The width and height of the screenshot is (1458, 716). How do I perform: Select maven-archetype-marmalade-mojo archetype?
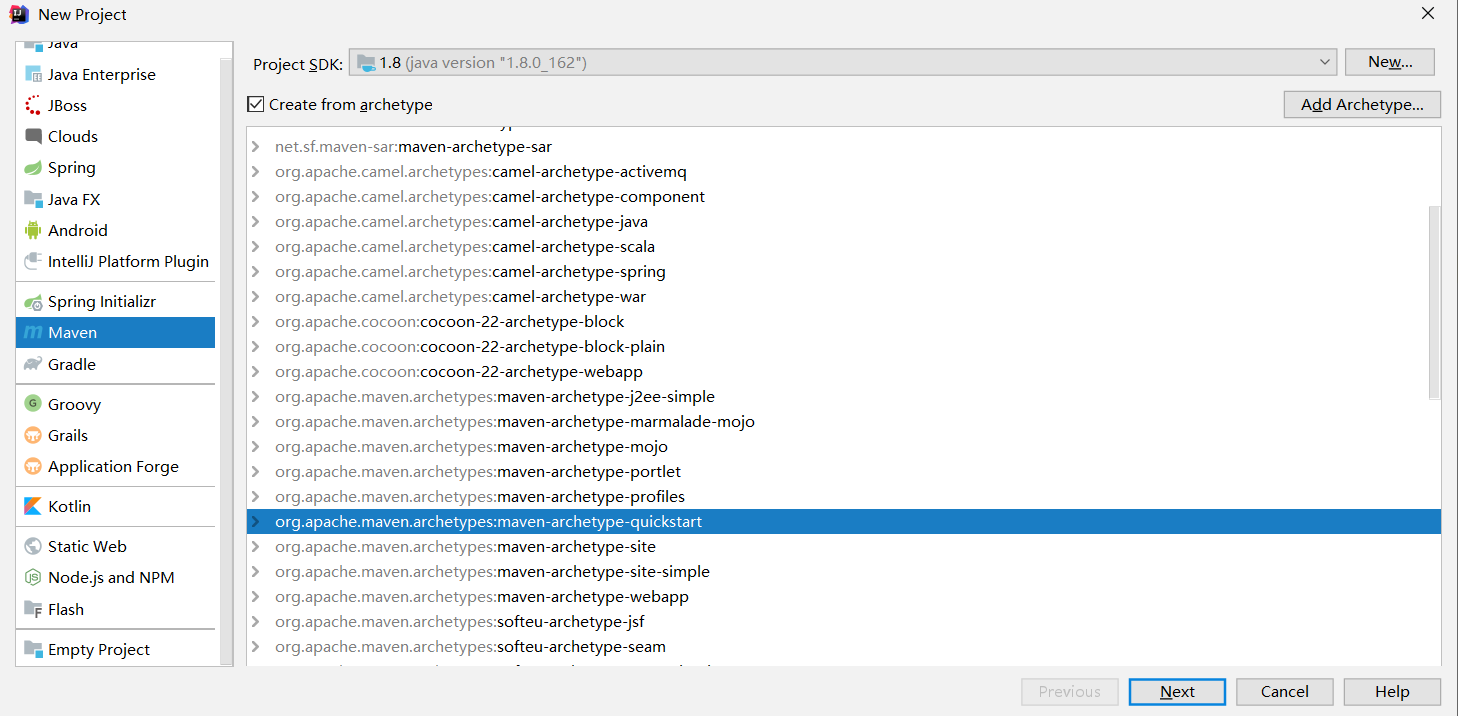pyautogui.click(x=844, y=422)
